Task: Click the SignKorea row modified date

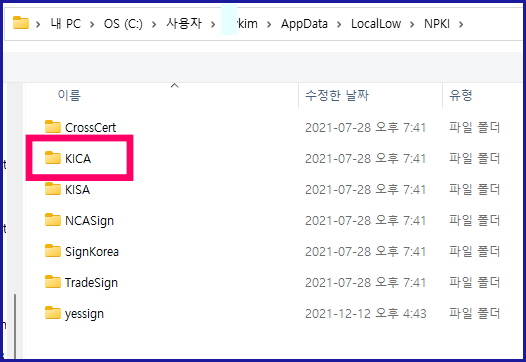Action: [365, 252]
